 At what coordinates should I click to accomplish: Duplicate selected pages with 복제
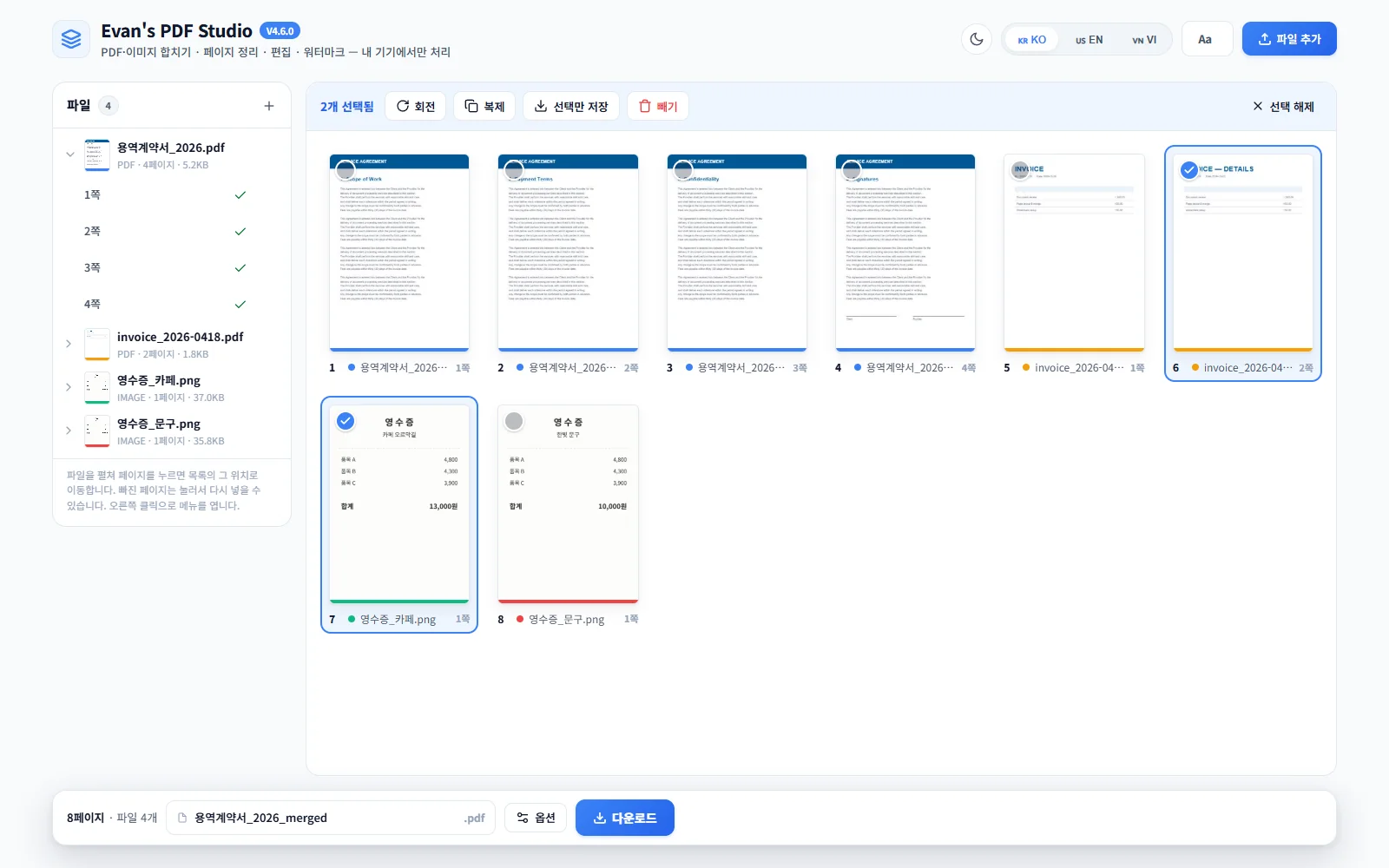click(484, 106)
